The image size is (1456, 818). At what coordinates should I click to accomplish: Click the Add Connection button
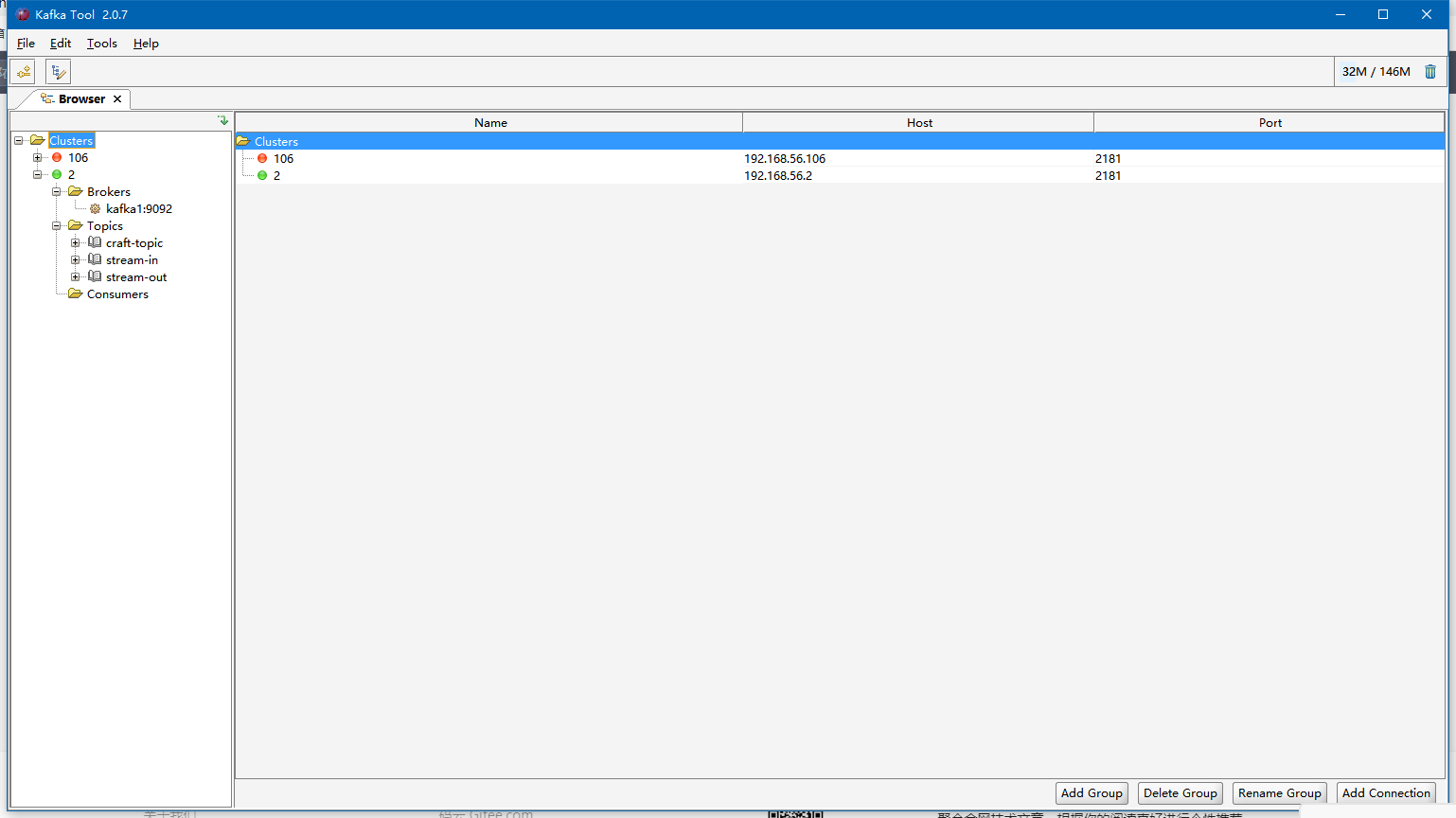[x=1386, y=793]
